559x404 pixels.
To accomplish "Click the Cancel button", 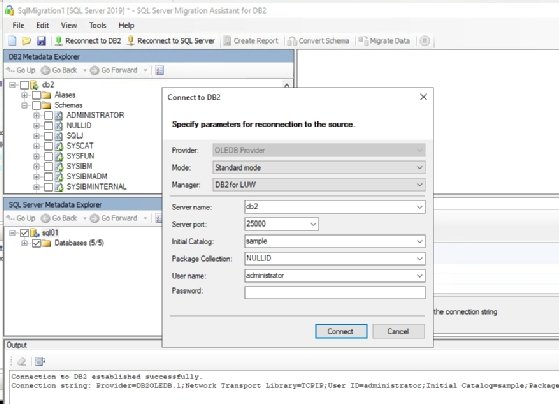I will point(399,331).
